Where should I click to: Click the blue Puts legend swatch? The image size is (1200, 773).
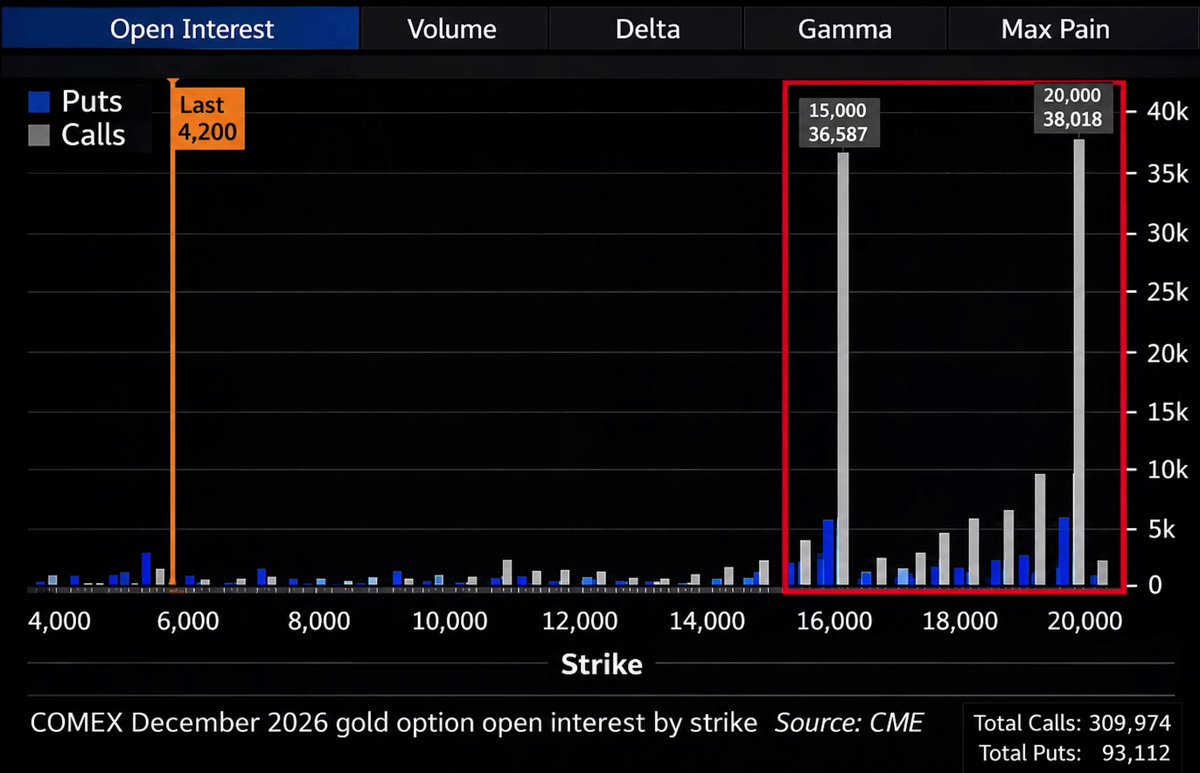[39, 102]
